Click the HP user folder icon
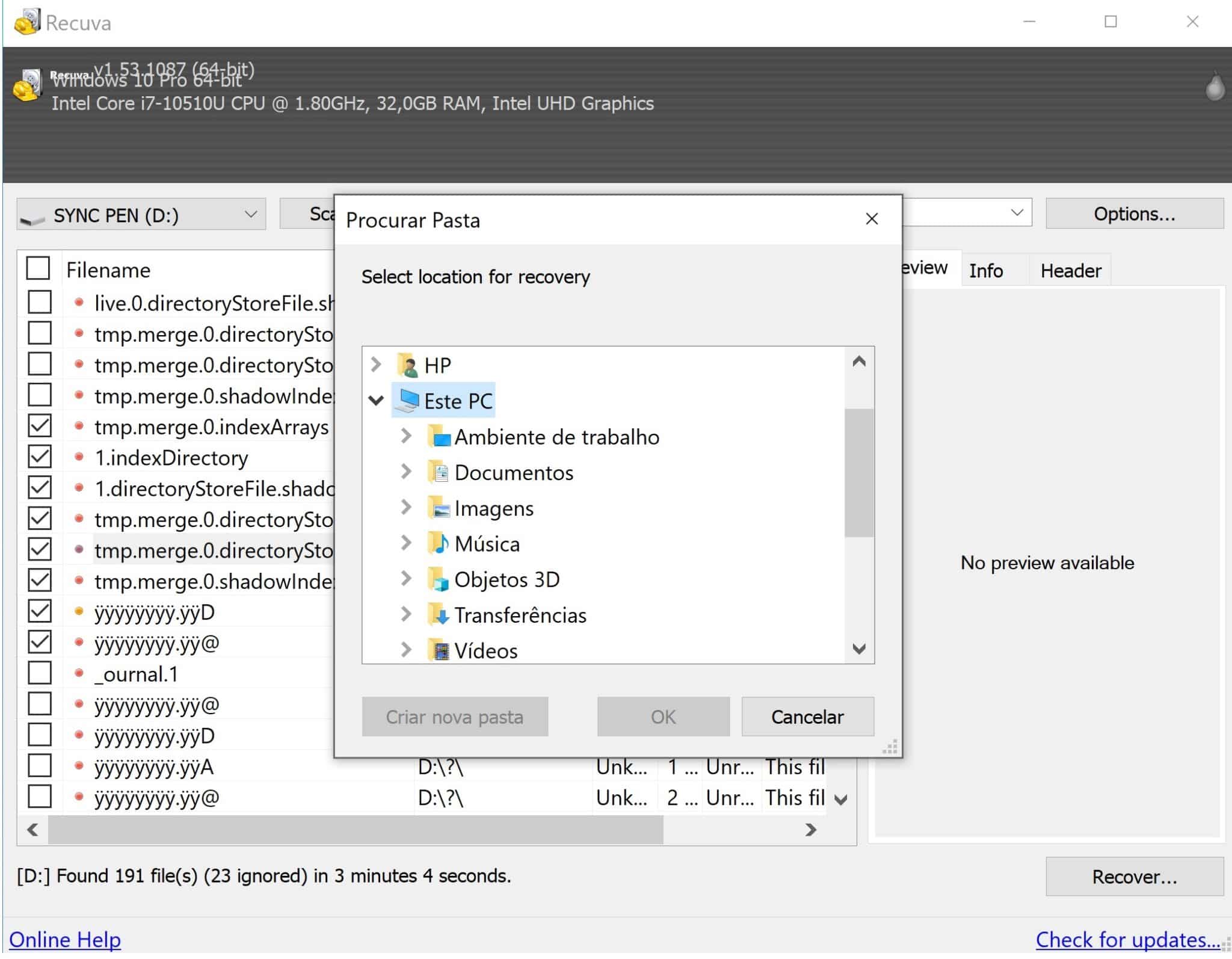 [x=408, y=365]
